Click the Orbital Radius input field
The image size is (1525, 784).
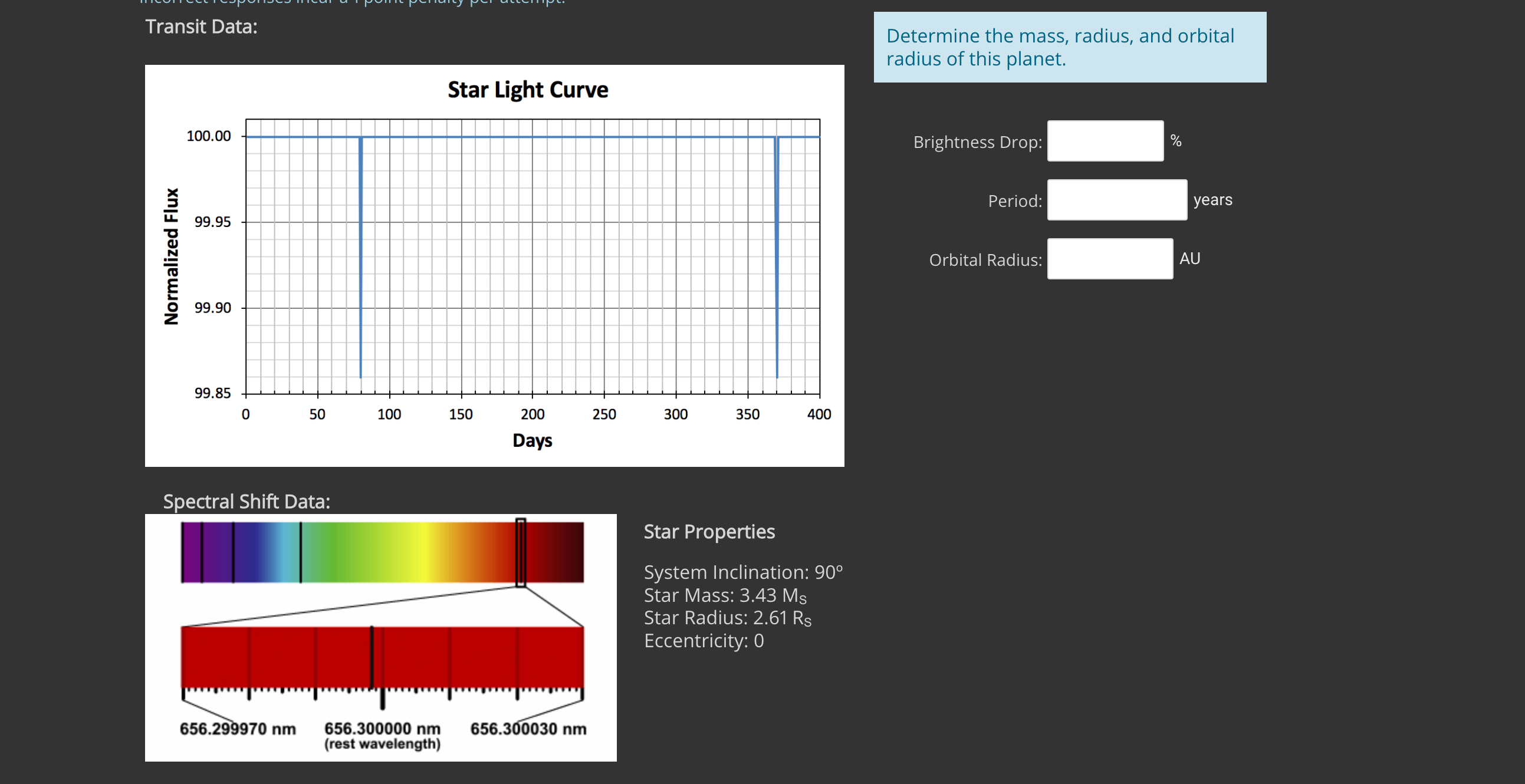pyautogui.click(x=1110, y=259)
